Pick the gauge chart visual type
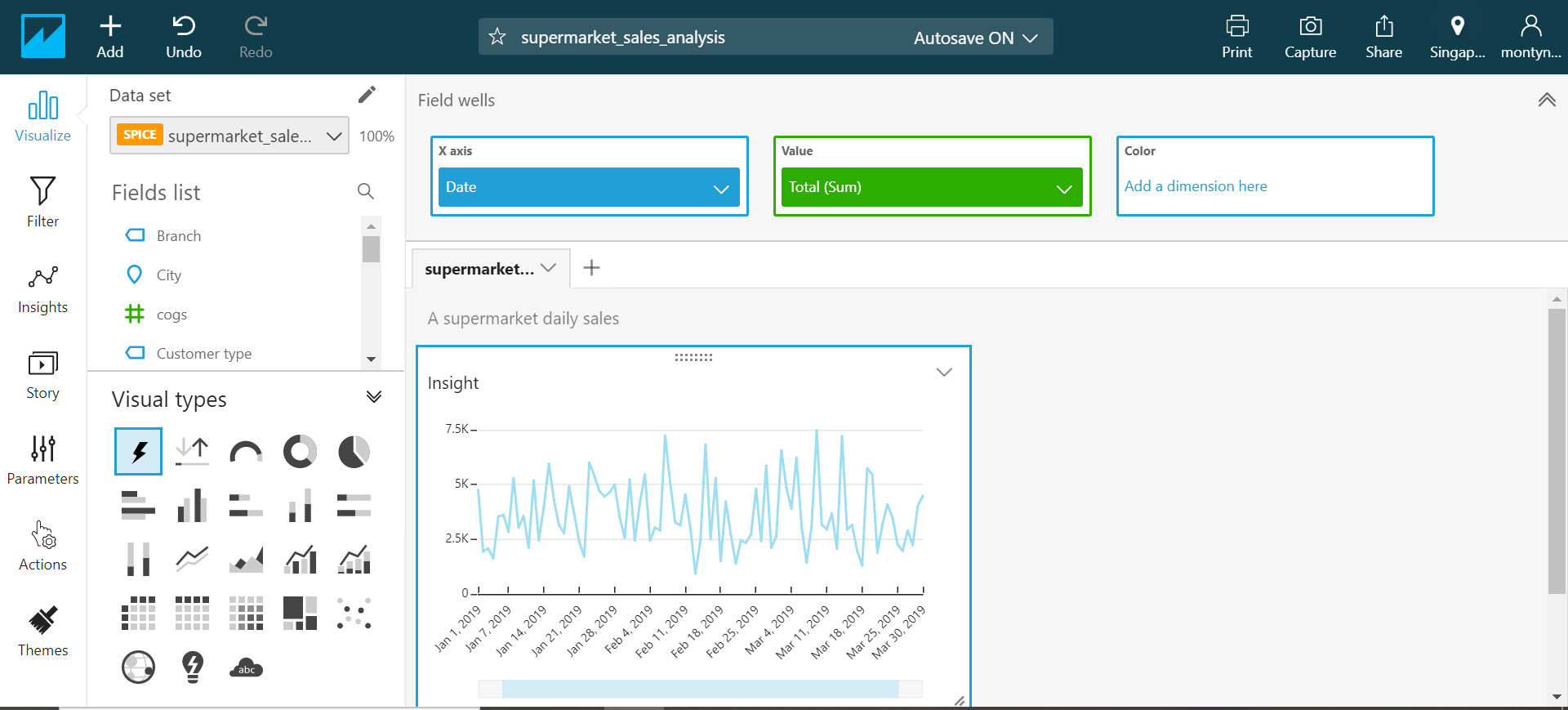Image resolution: width=1568 pixels, height=710 pixels. point(246,451)
